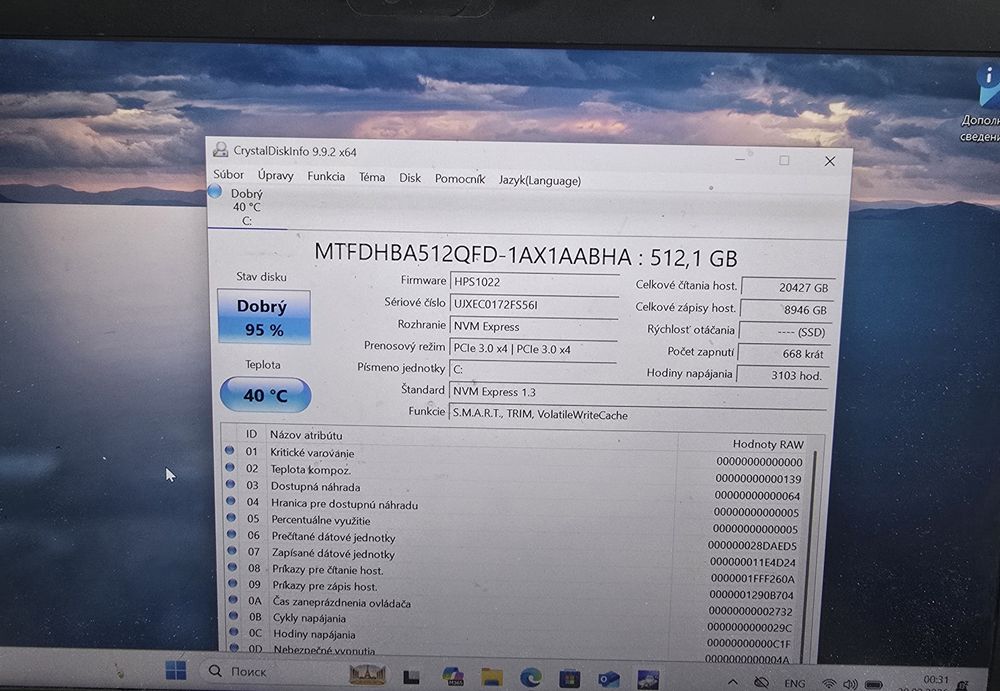Screen dimensions: 1000x691
Task: Click the CrystalDiskInfo taskbar icon
Action: [648, 678]
